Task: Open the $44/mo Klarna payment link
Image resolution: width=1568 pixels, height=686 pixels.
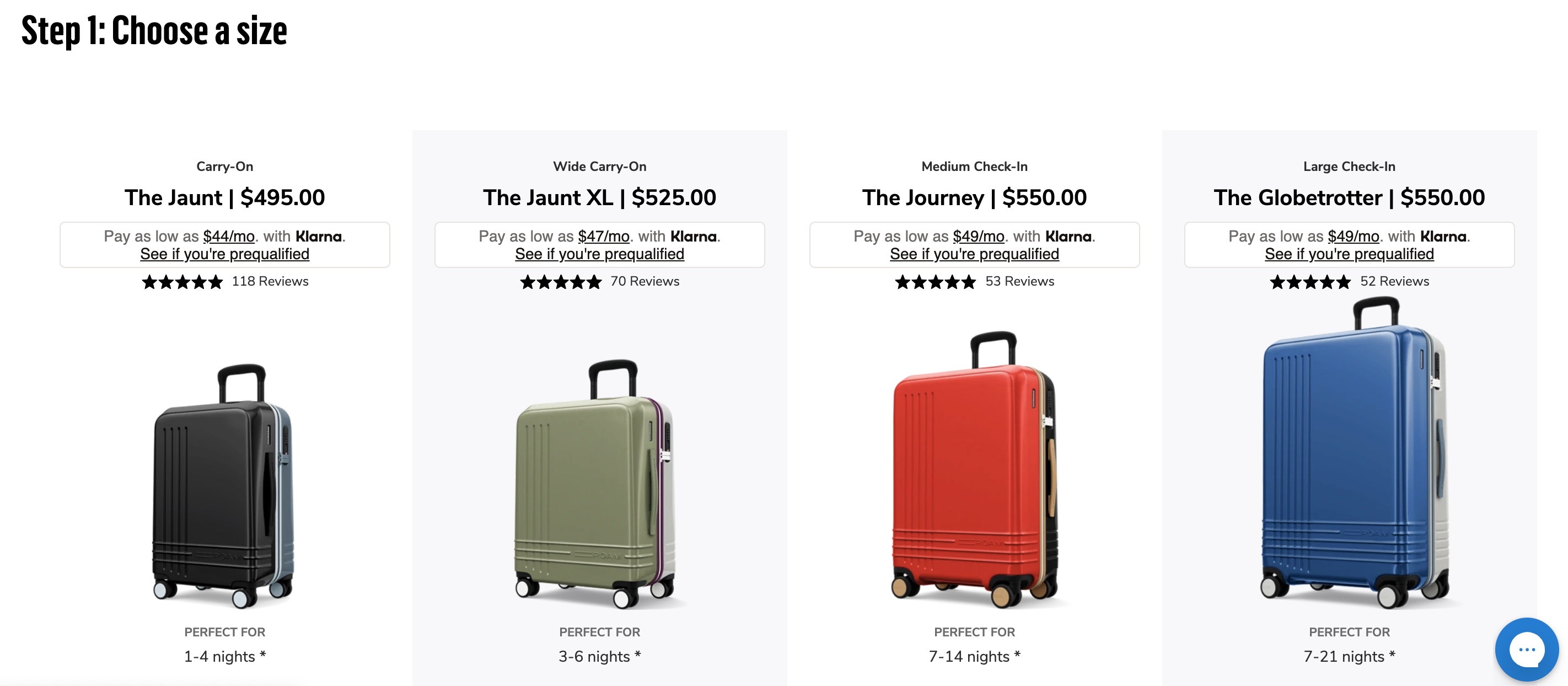Action: 229,236
